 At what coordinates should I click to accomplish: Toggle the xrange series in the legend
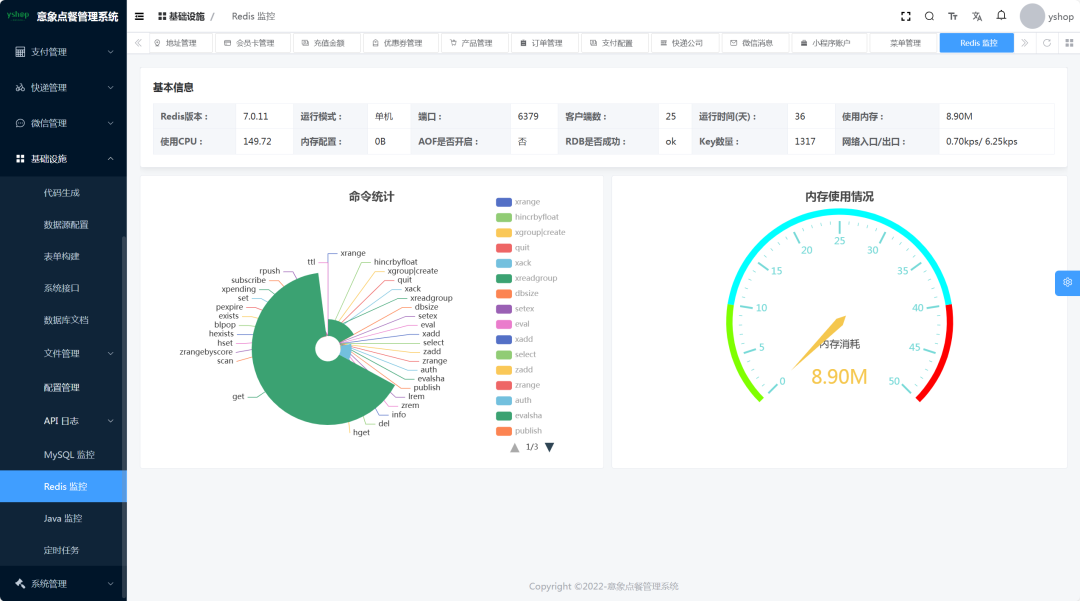click(518, 202)
